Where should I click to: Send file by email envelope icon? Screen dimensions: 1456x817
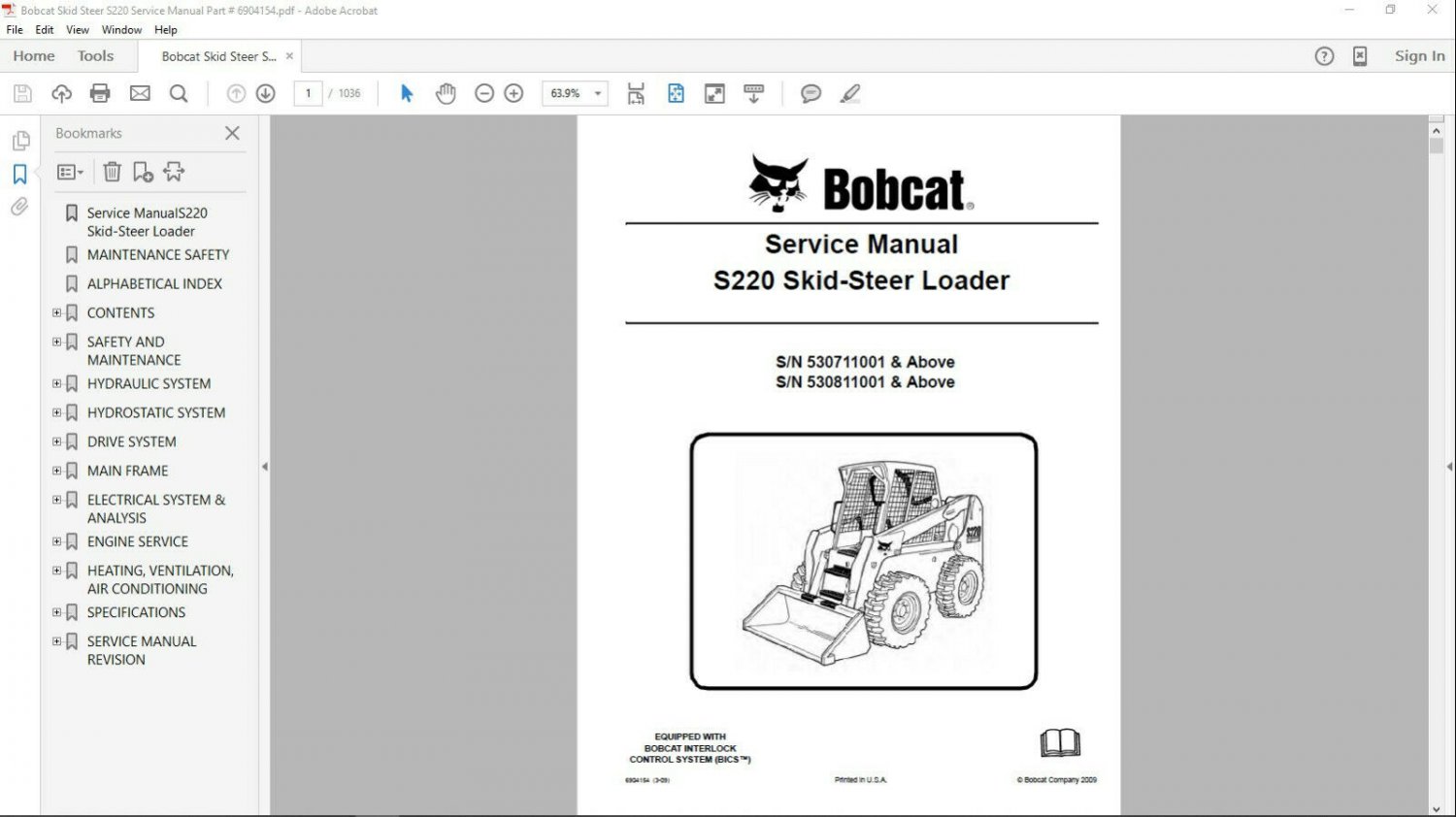tap(140, 94)
